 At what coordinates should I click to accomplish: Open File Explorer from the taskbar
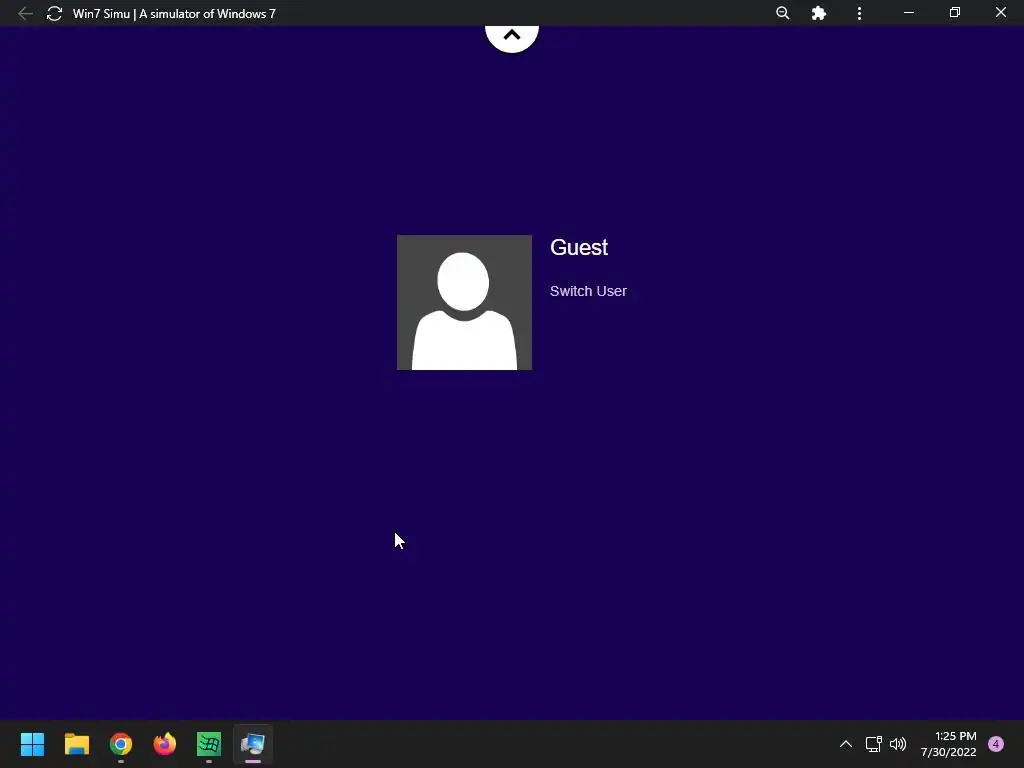(76, 744)
